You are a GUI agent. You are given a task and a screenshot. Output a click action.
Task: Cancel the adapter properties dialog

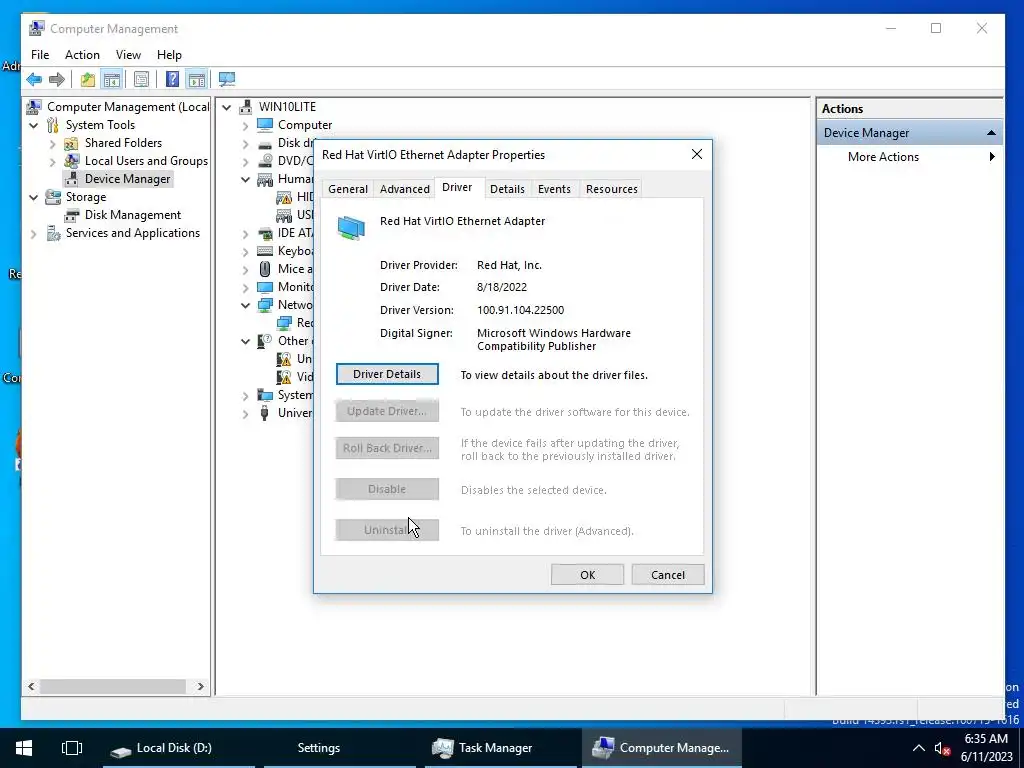(667, 575)
